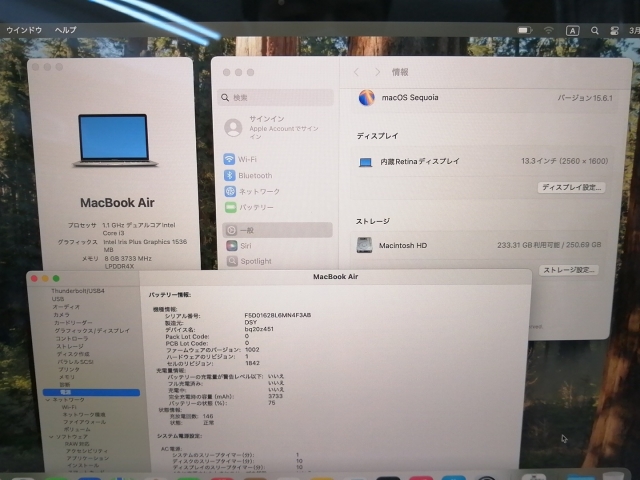Viewport: 640px width, 480px height.
Task: Click the Wi-Fi icon in System Settings sidebar
Action: pos(229,159)
